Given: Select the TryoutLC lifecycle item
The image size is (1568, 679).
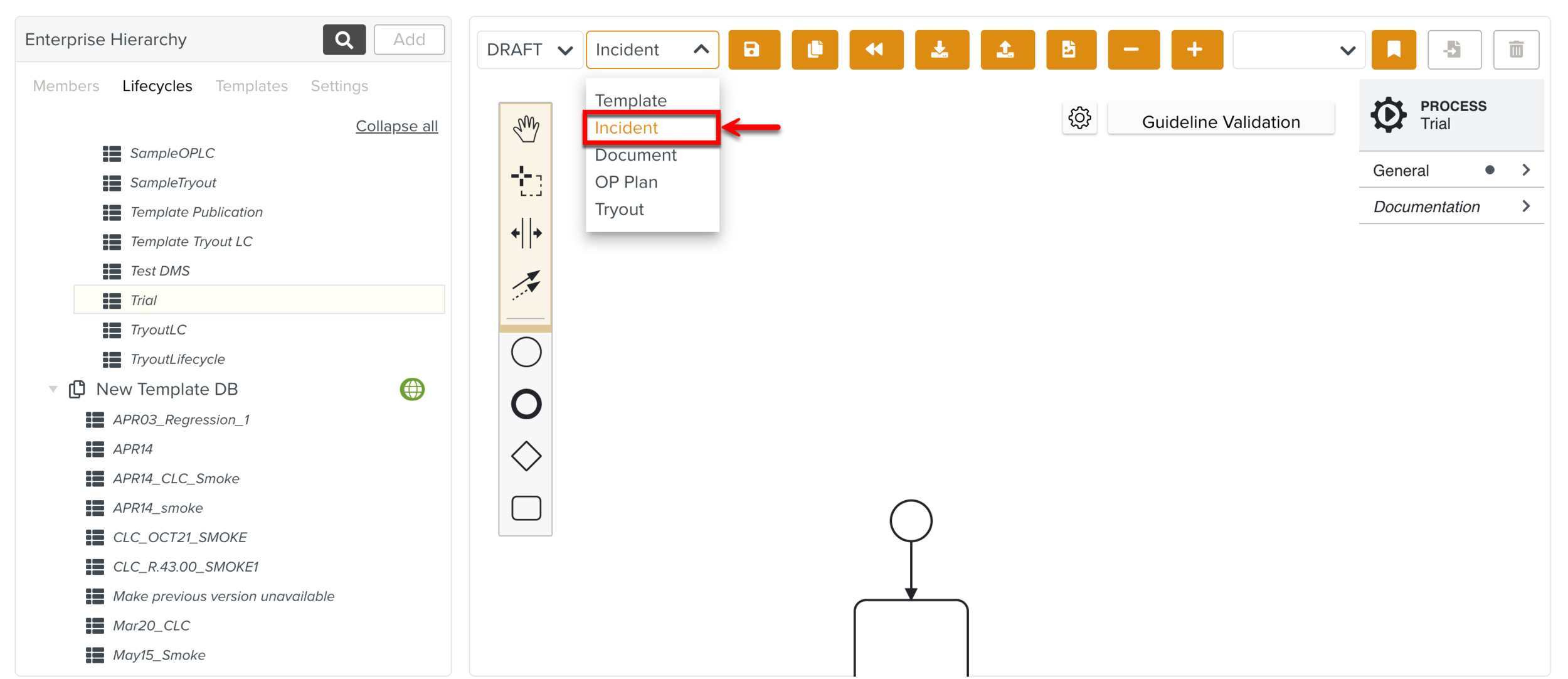Looking at the screenshot, I should coord(158,330).
